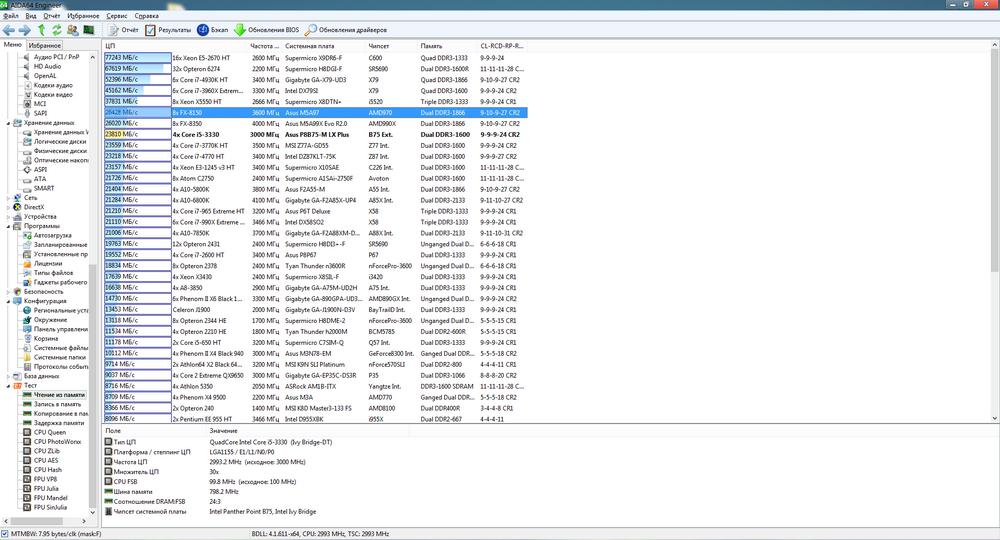Select the 16x Xeon E5-2670 HT row
This screenshot has height=540, width=1000.
click(x=316, y=58)
